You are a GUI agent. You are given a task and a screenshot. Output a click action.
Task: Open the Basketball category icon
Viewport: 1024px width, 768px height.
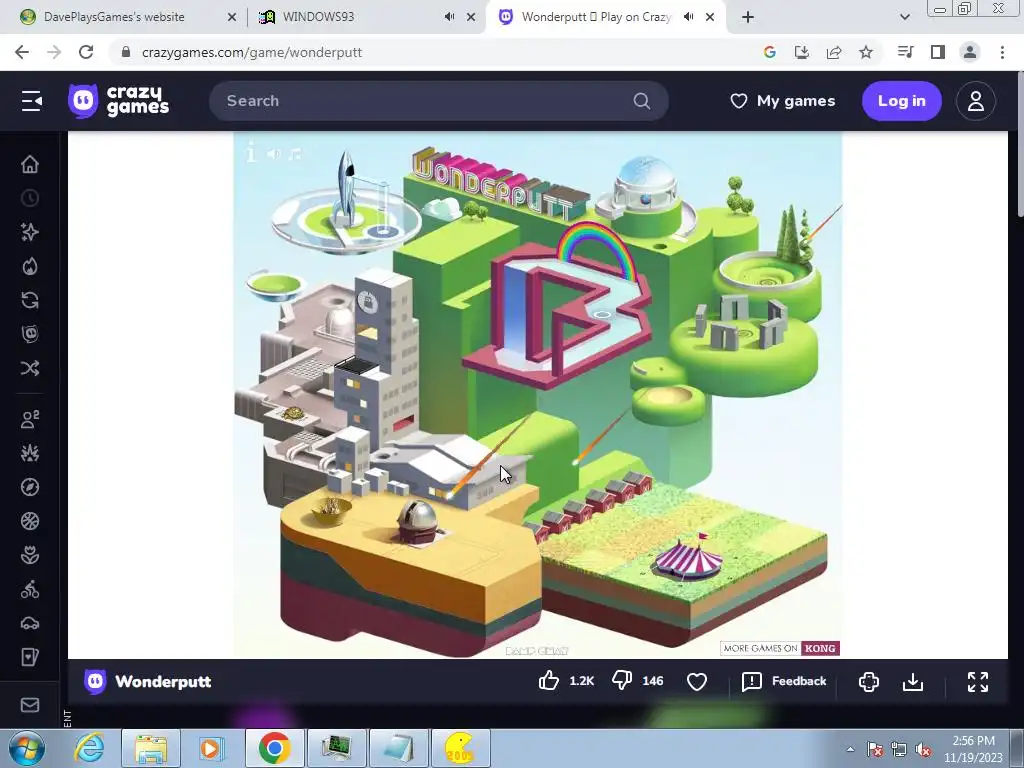pyautogui.click(x=30, y=520)
